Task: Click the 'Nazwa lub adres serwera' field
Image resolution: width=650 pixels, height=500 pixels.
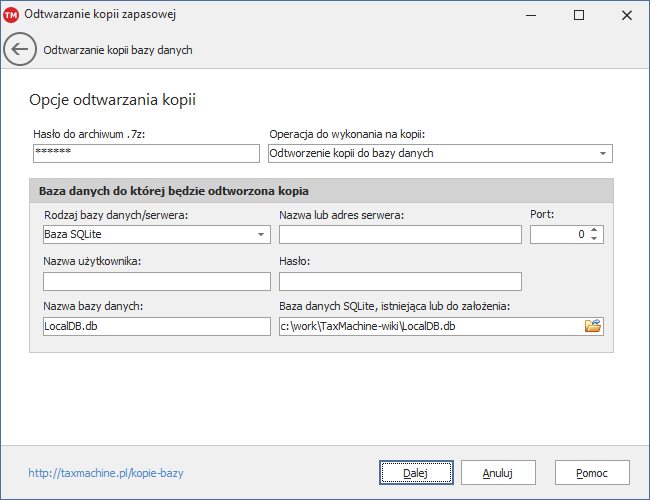Action: (400, 234)
